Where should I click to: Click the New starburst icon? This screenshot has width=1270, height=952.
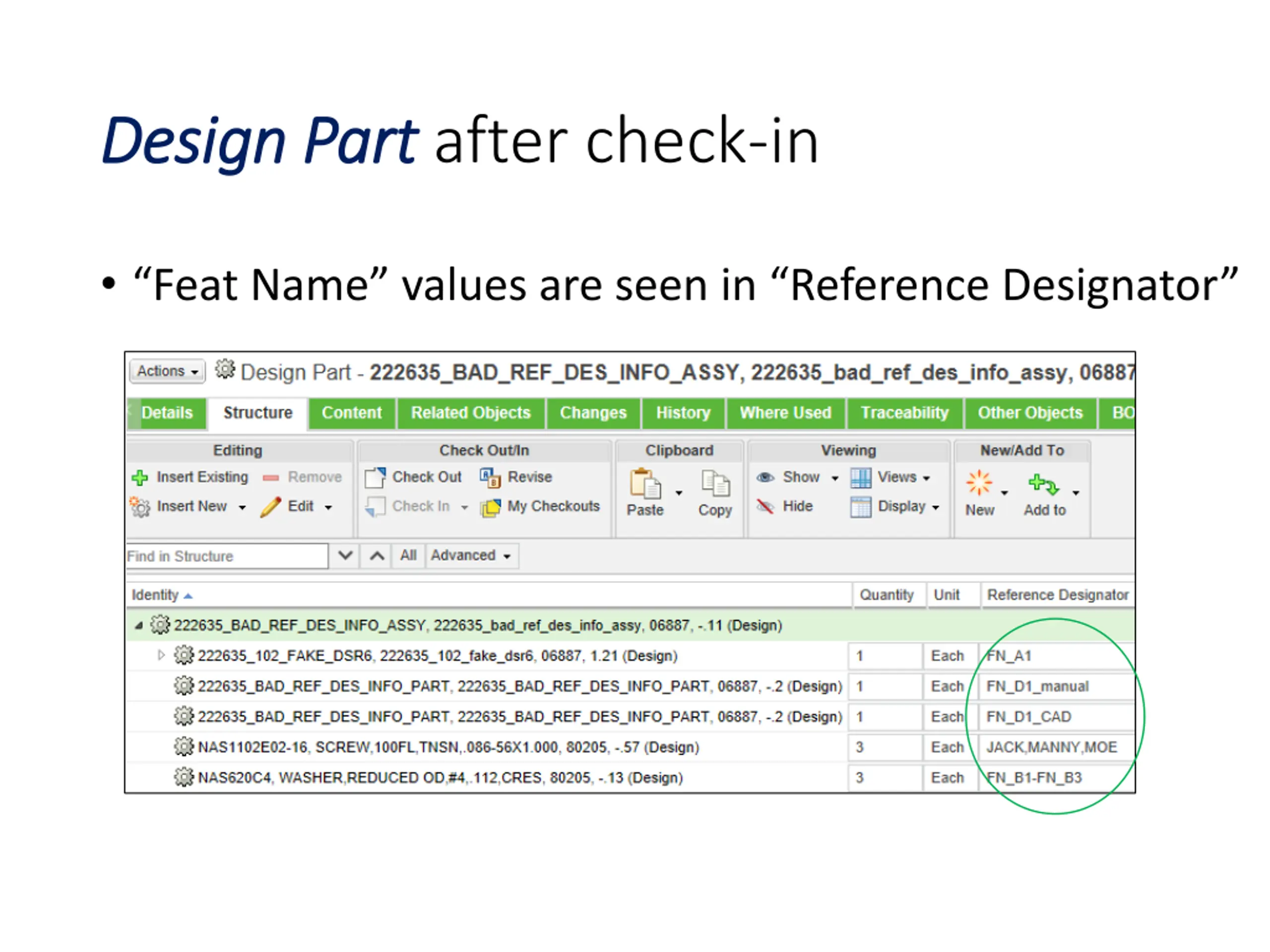[978, 482]
